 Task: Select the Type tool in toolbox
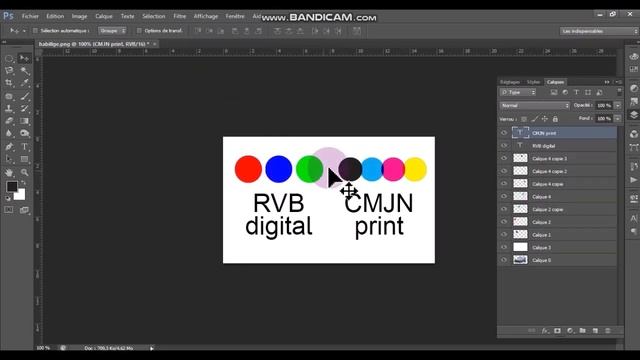pyautogui.click(x=24, y=147)
